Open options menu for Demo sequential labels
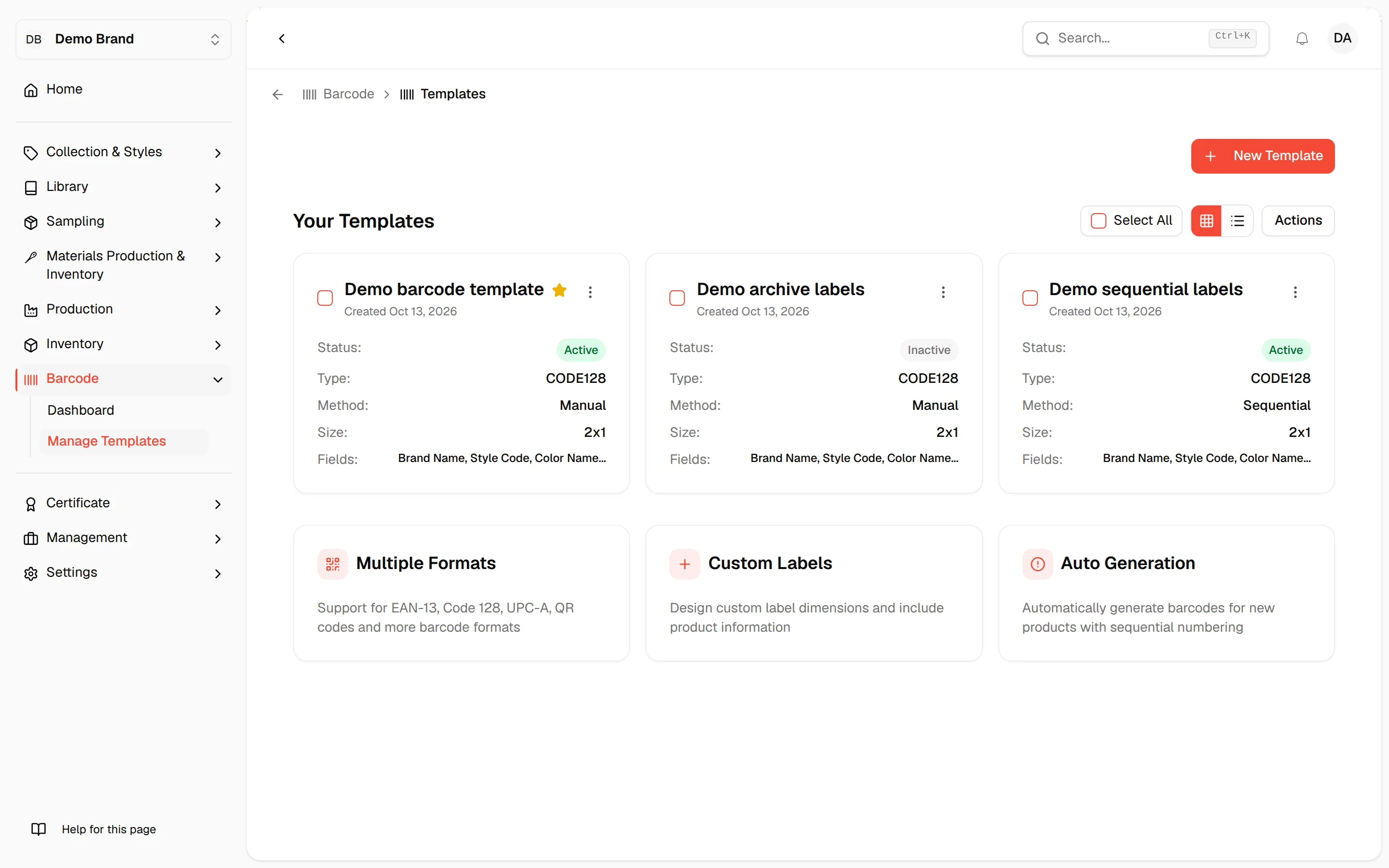1389x868 pixels. click(x=1295, y=292)
